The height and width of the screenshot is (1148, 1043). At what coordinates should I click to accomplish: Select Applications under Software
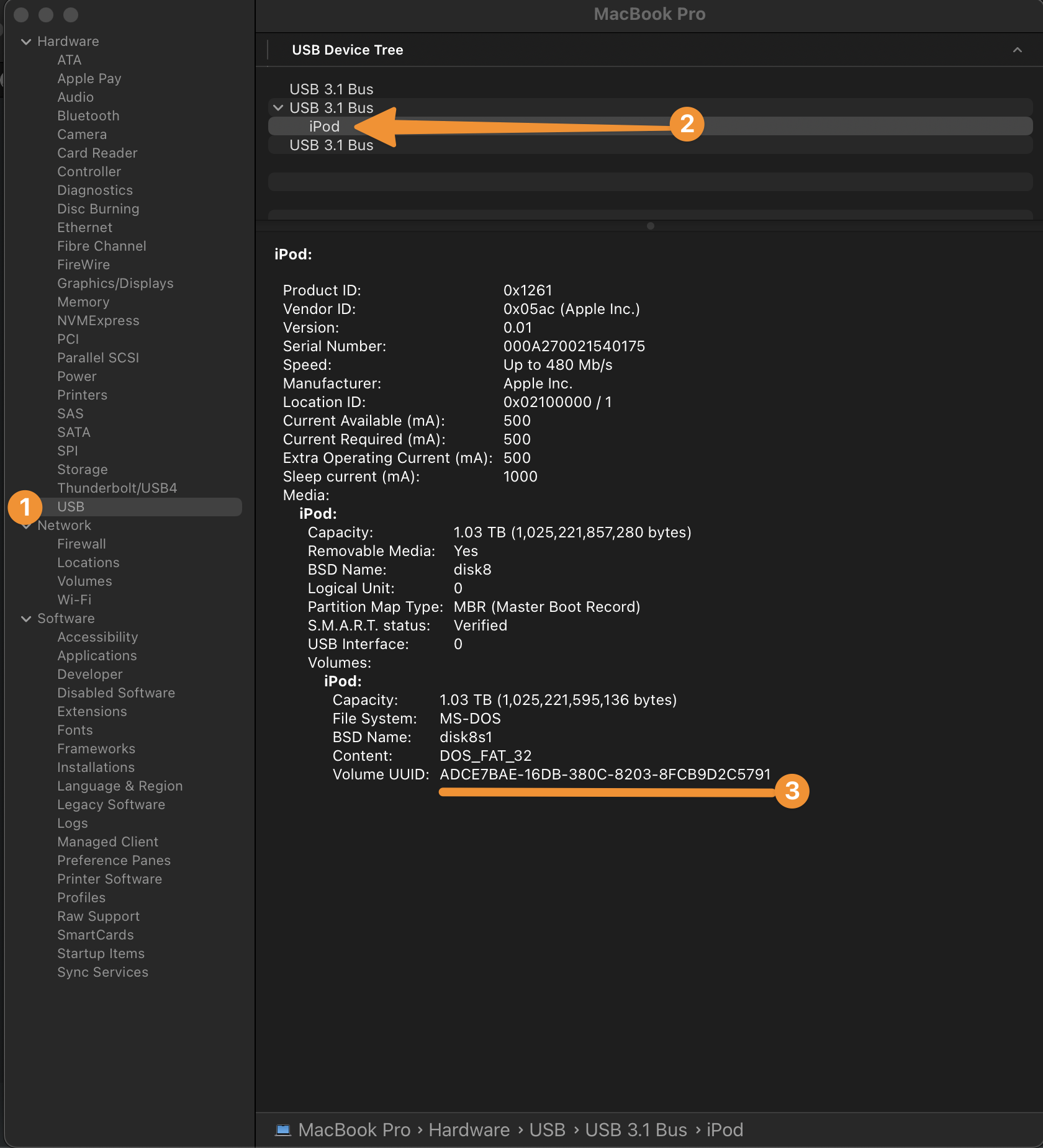point(97,656)
